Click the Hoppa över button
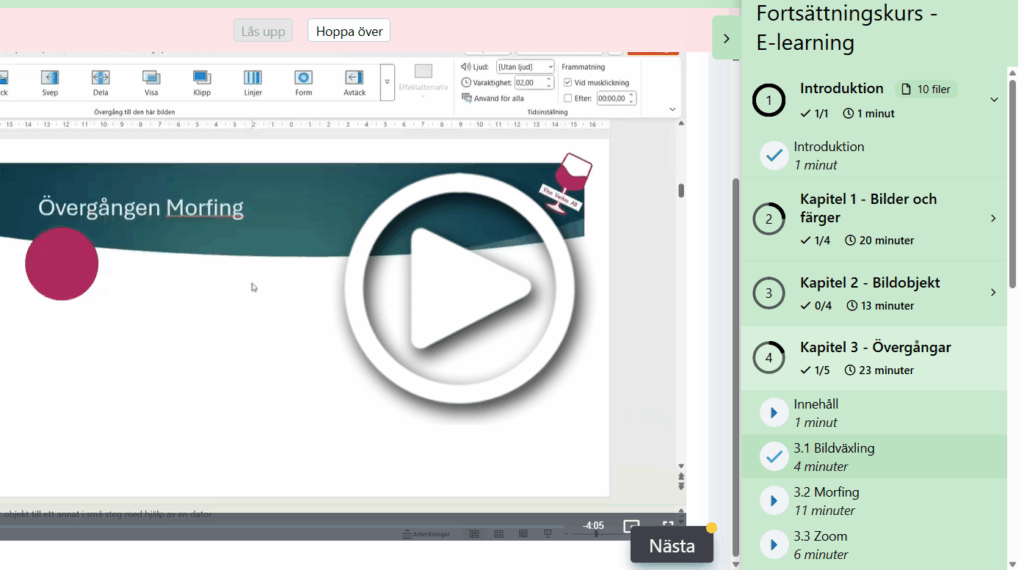The width and height of the screenshot is (1024, 570). coord(349,31)
